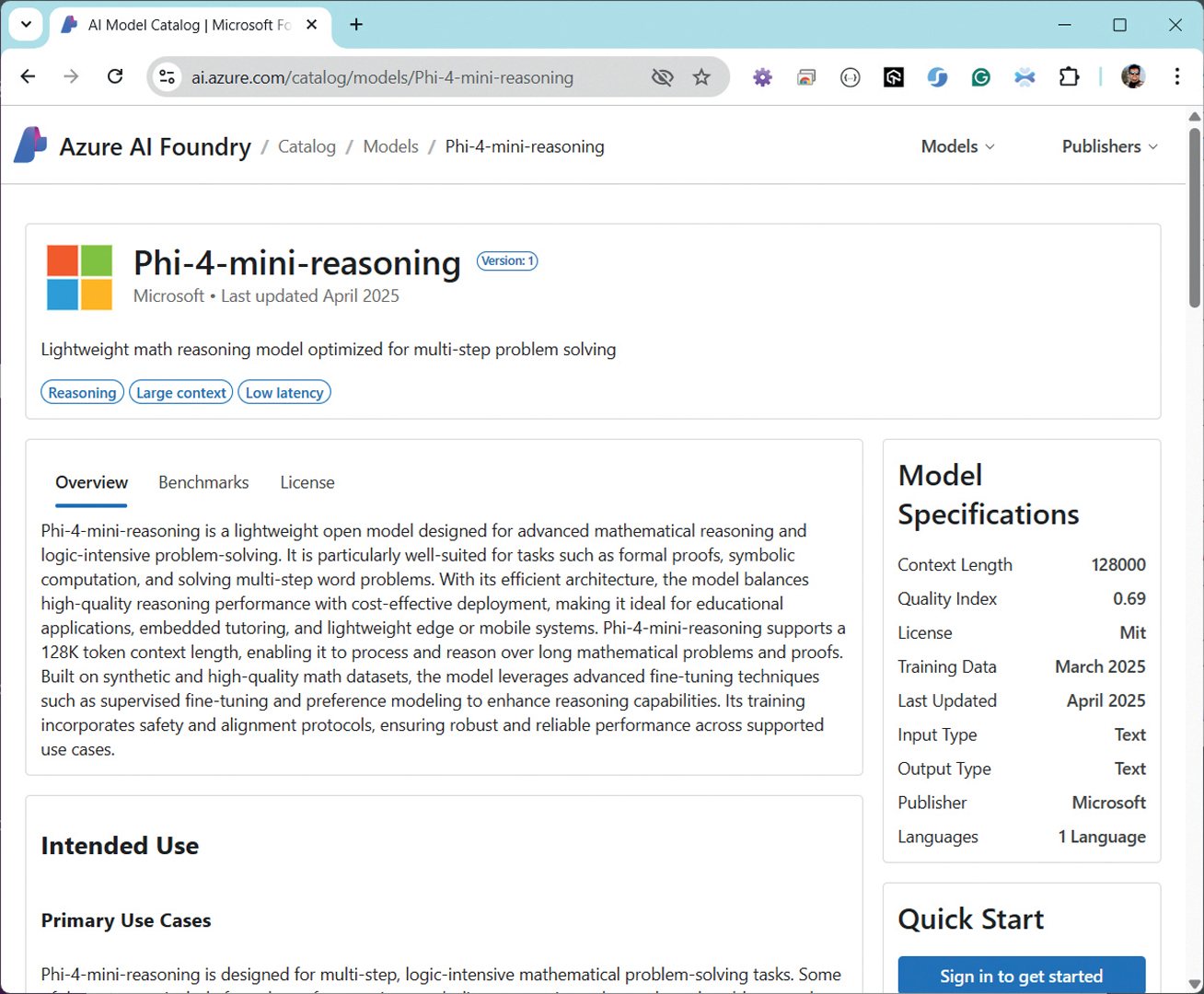Click the Azure AI Foundry logo icon
Image resolution: width=1204 pixels, height=994 pixels.
click(x=30, y=145)
